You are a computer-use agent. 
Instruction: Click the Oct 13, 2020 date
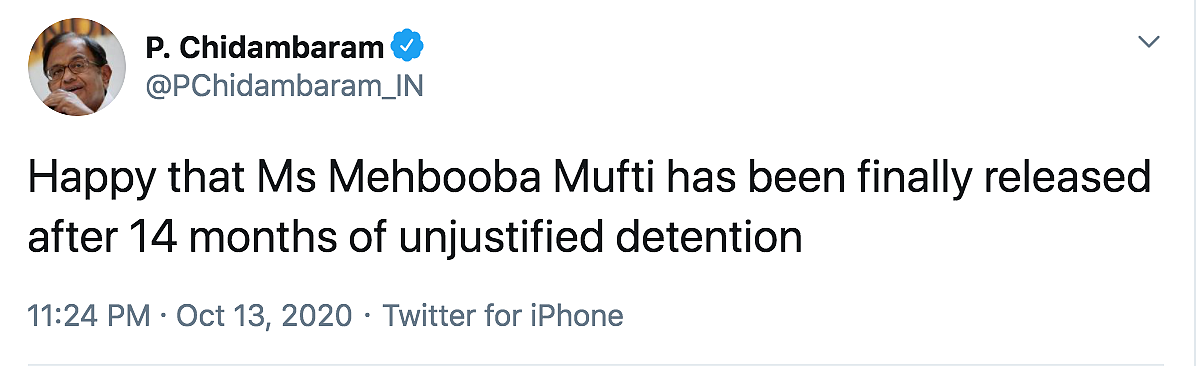click(x=264, y=316)
